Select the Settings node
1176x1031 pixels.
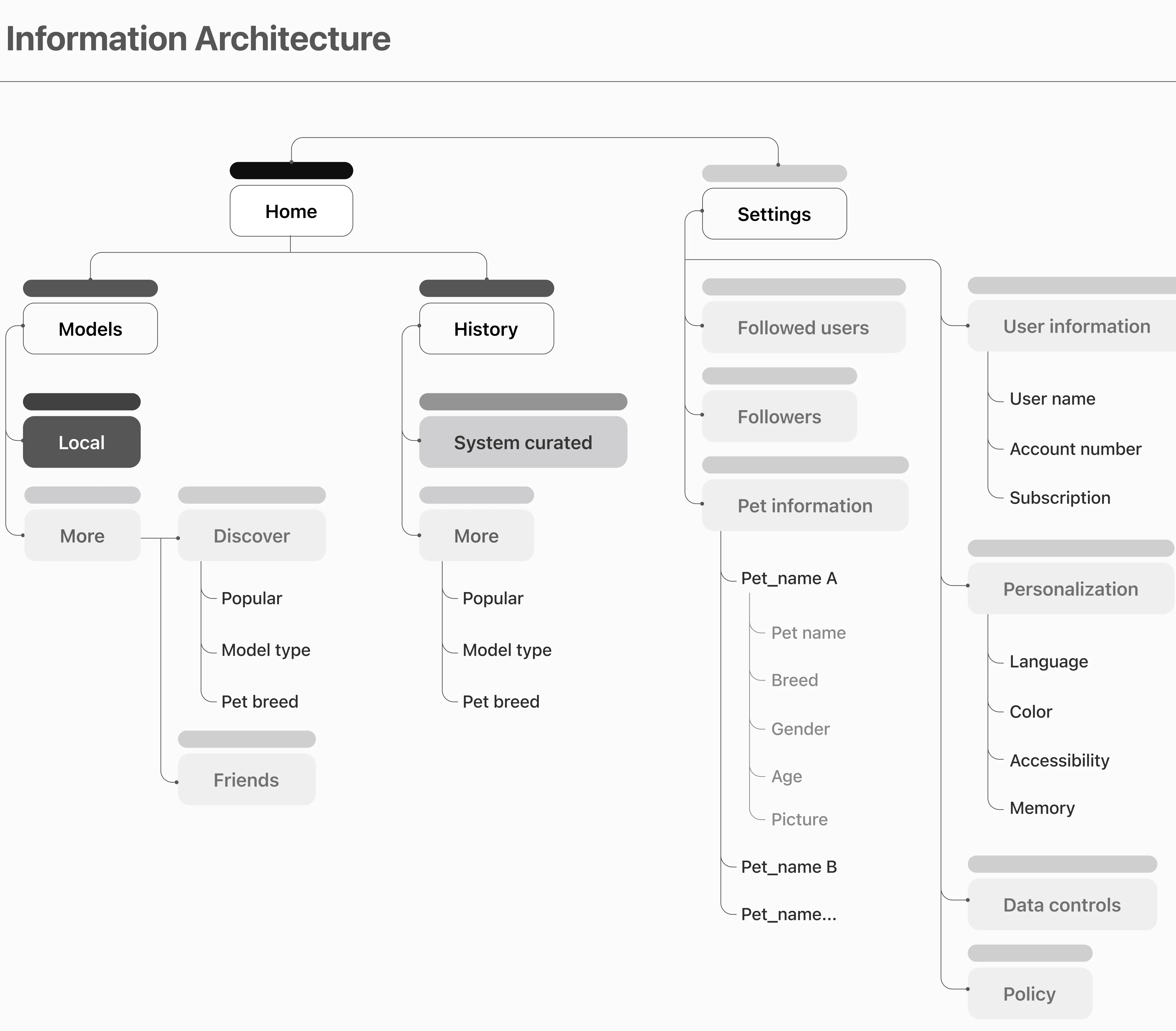pos(774,214)
